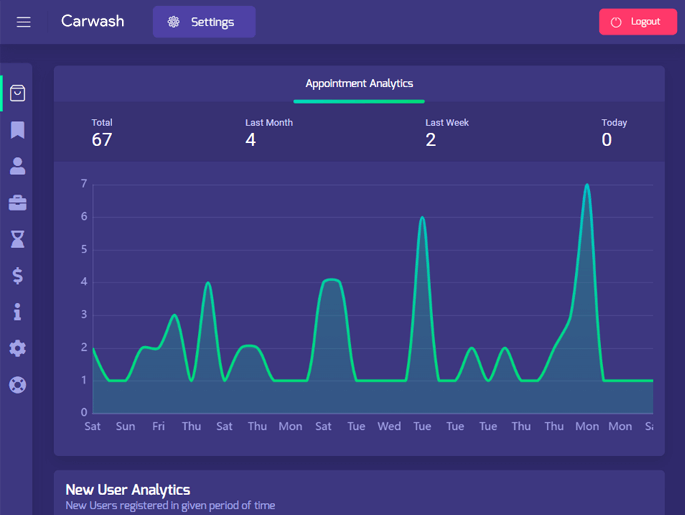This screenshot has width=685, height=515.
Task: Open the user profile sidebar icon
Action: coord(17,166)
